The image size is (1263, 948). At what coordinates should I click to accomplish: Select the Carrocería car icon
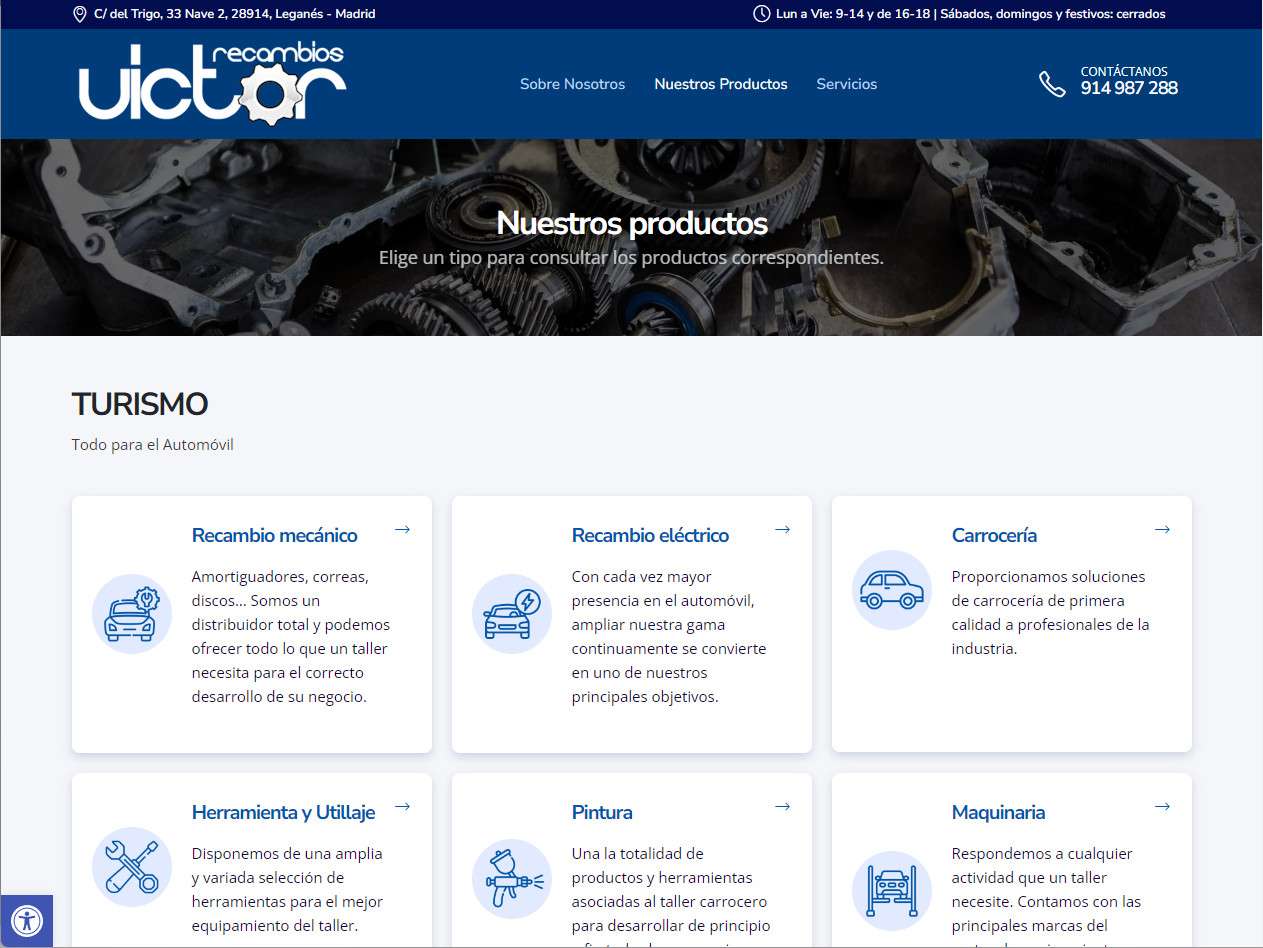(x=891, y=590)
